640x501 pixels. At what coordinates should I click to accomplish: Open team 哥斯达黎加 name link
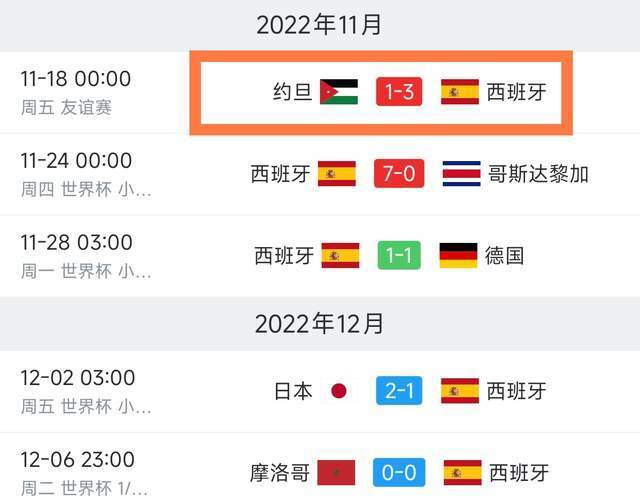(538, 174)
